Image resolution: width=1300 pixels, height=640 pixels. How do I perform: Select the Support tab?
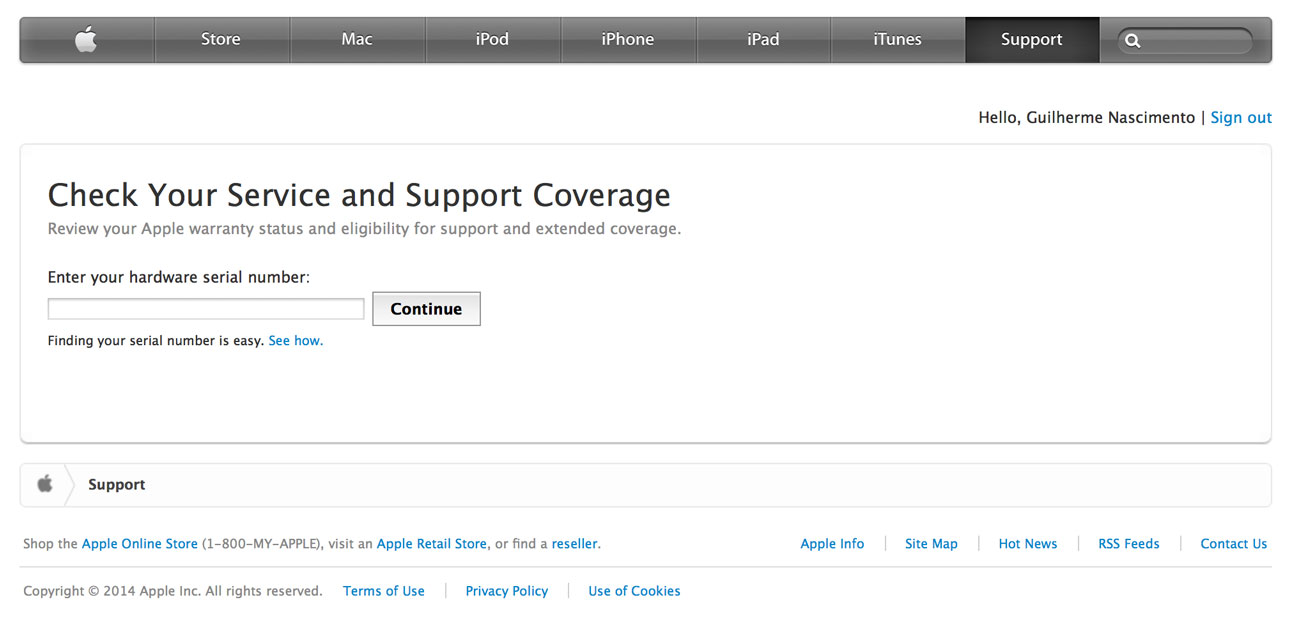(x=1032, y=40)
